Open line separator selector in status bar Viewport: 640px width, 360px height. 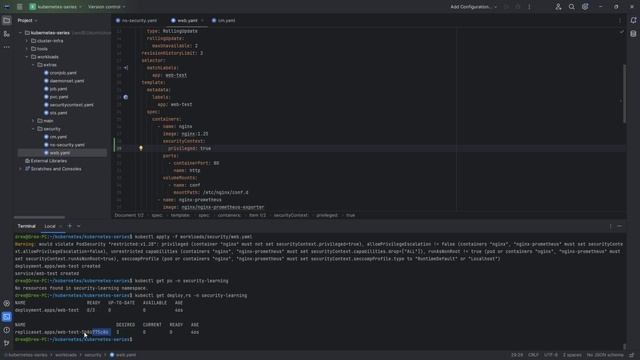(x=533, y=355)
